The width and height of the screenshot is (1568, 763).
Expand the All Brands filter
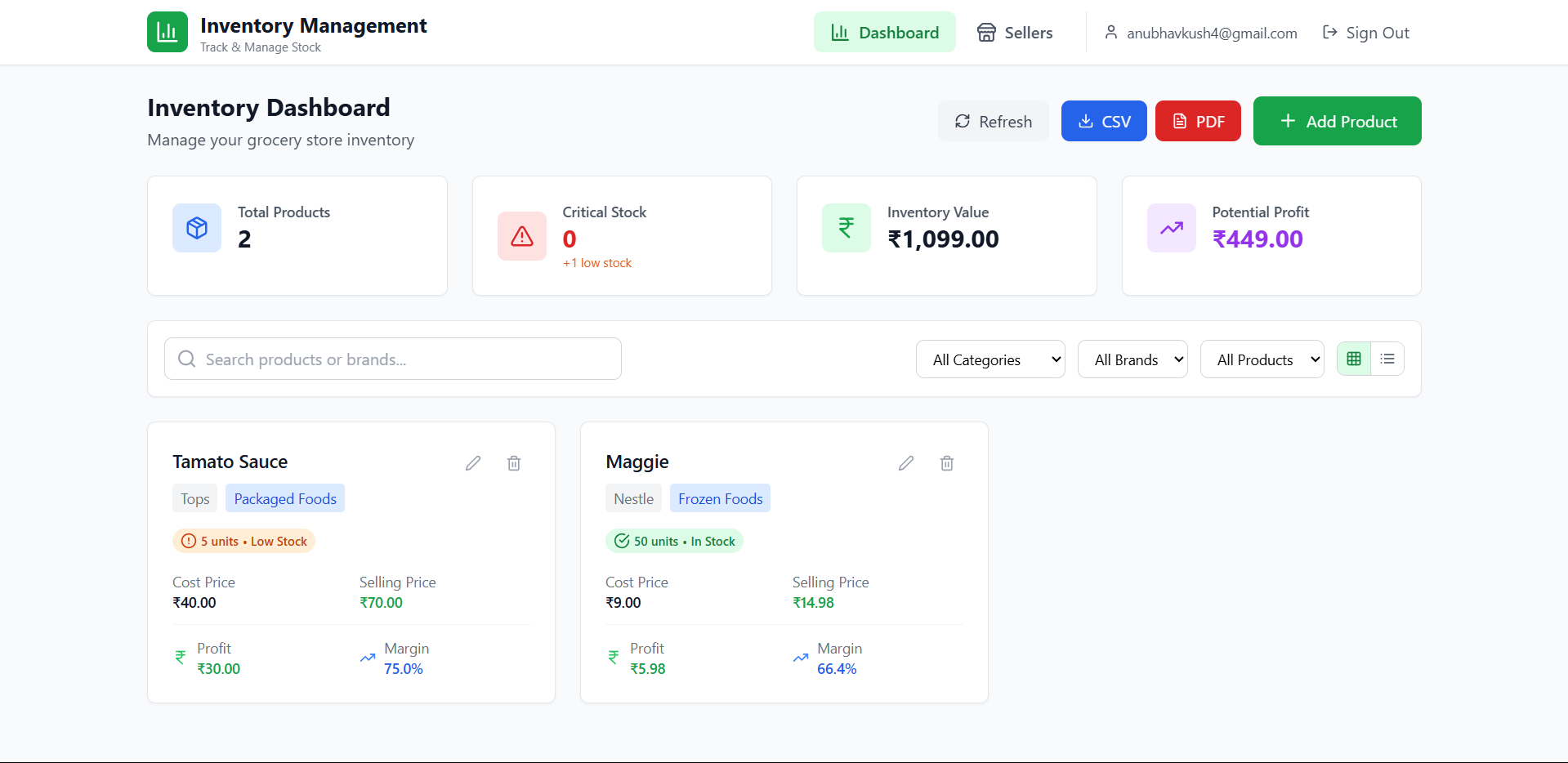(1132, 359)
